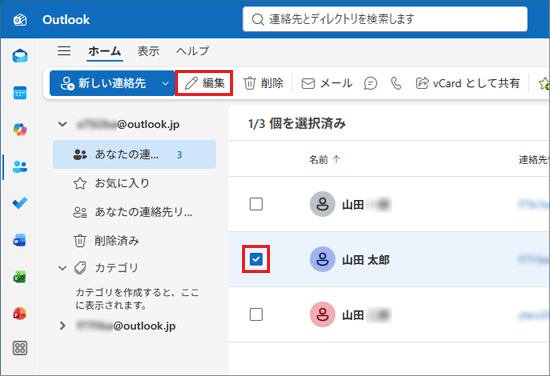Launch Copilot from the left app rail
The width and height of the screenshot is (550, 376).
pyautogui.click(x=20, y=130)
